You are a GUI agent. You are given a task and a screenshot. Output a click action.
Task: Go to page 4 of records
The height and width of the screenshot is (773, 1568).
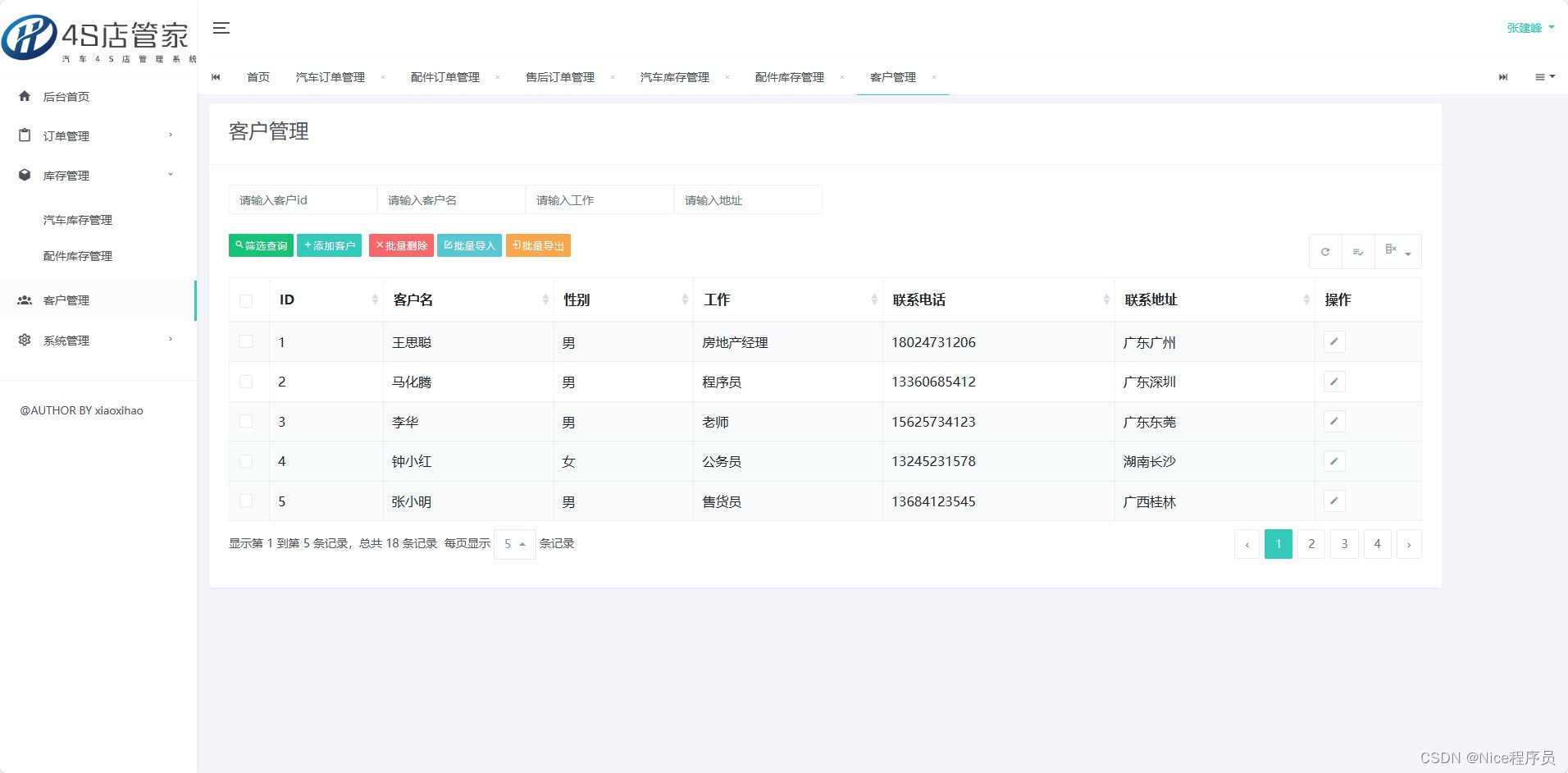click(1377, 544)
